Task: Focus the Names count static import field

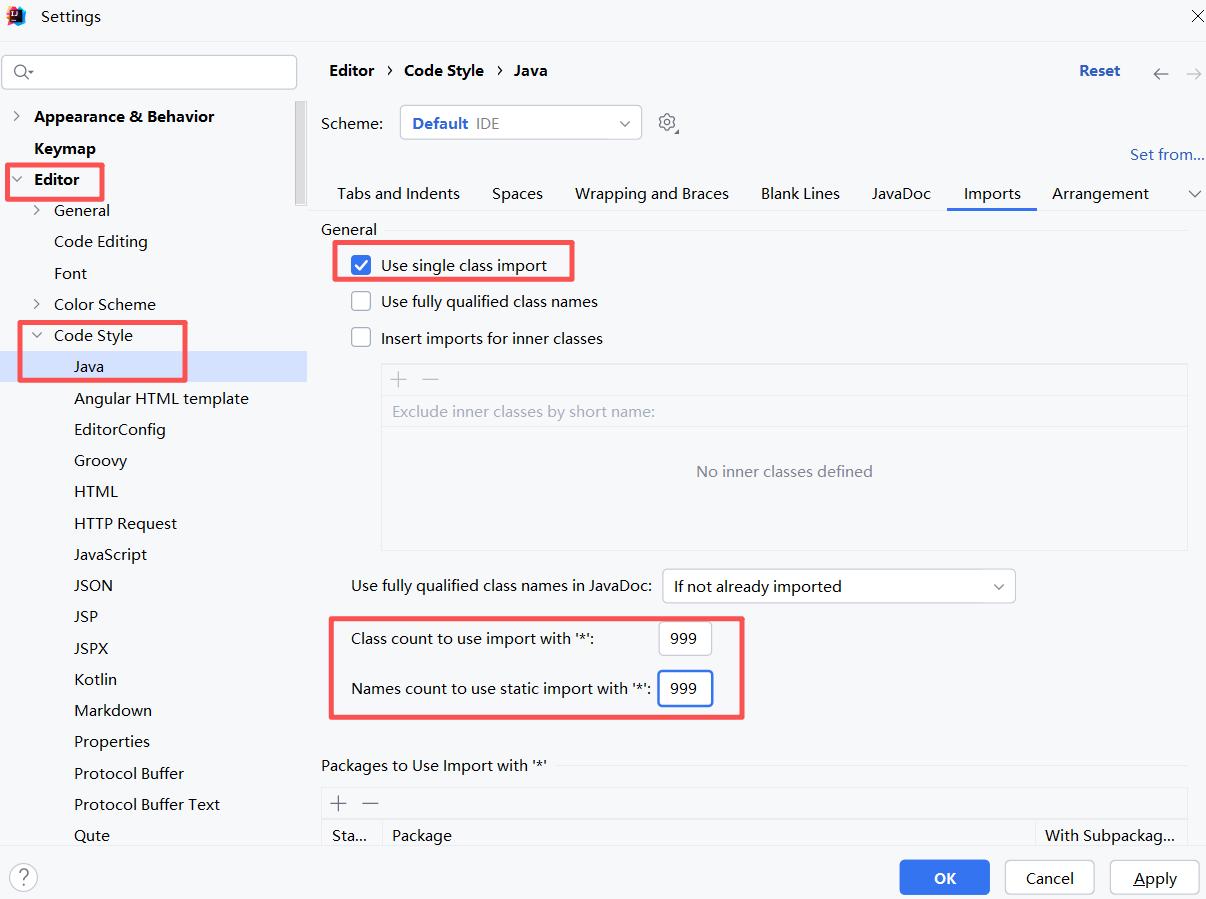Action: [685, 688]
